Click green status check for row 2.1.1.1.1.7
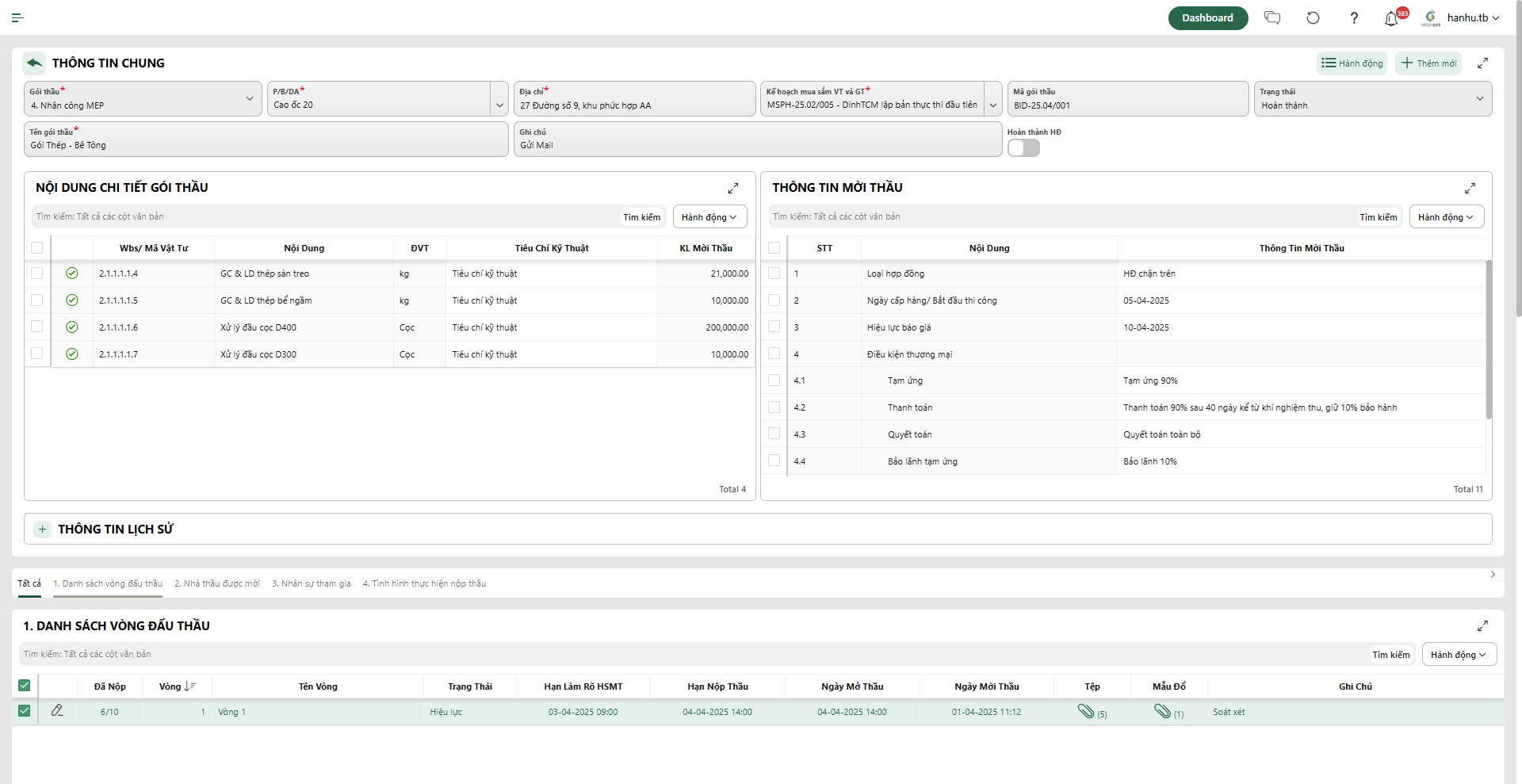The image size is (1522, 784). coord(72,354)
